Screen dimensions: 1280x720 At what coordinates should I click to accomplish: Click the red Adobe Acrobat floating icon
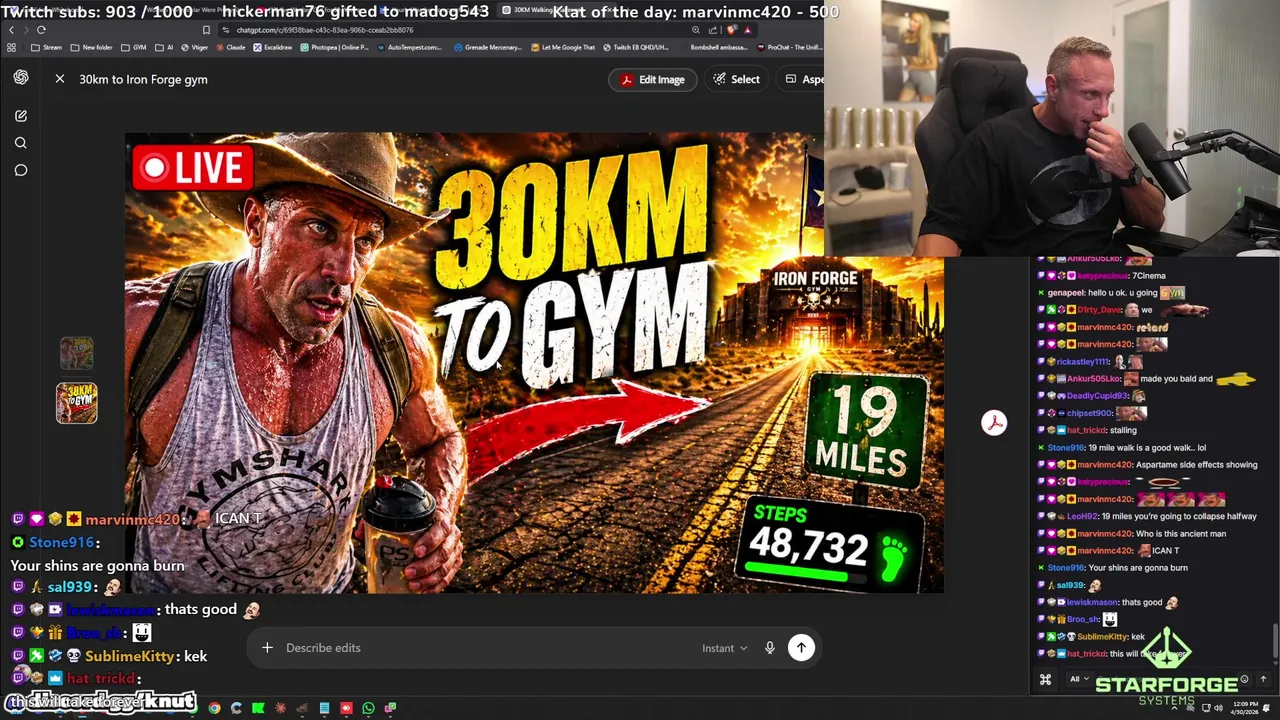994,423
